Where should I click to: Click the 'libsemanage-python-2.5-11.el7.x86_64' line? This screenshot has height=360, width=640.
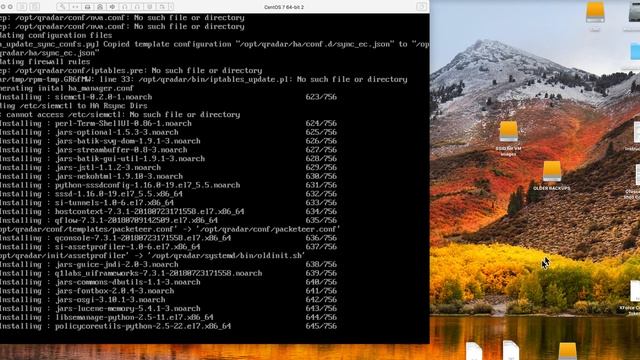[168, 317]
